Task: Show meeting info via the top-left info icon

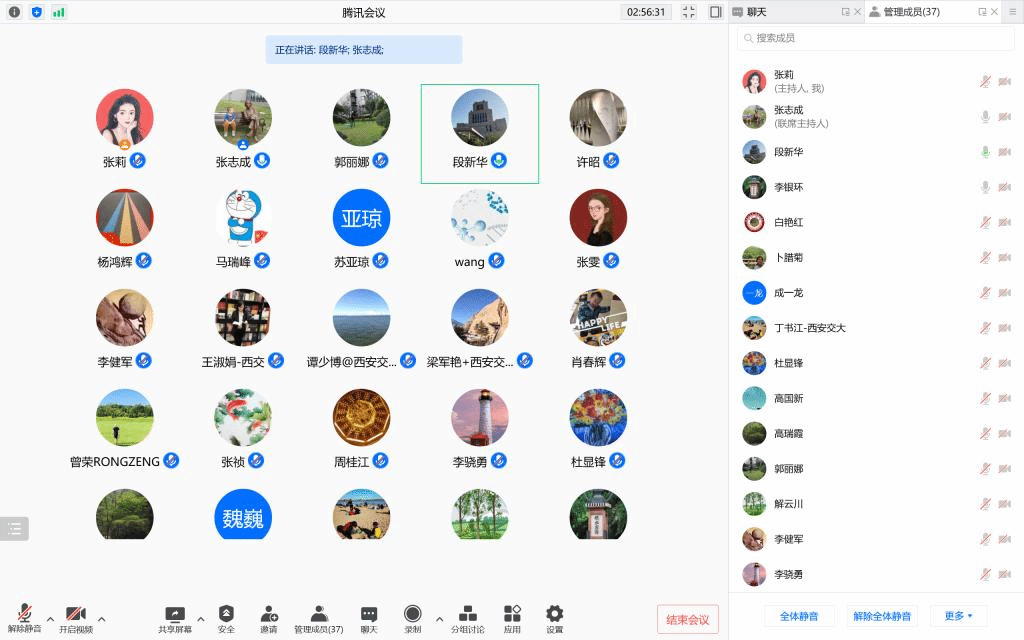Action: click(14, 12)
